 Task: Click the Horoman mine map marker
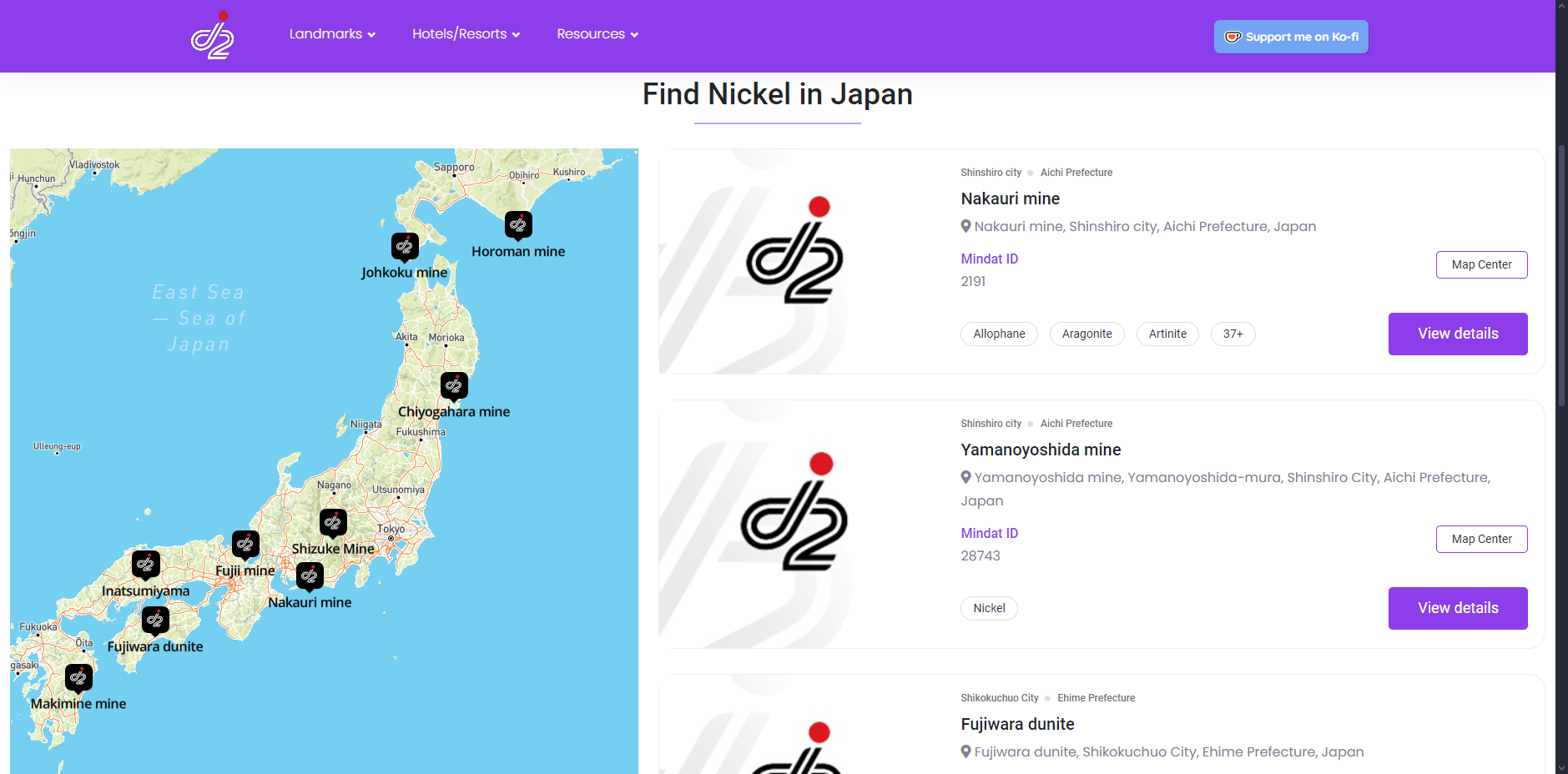point(518,224)
